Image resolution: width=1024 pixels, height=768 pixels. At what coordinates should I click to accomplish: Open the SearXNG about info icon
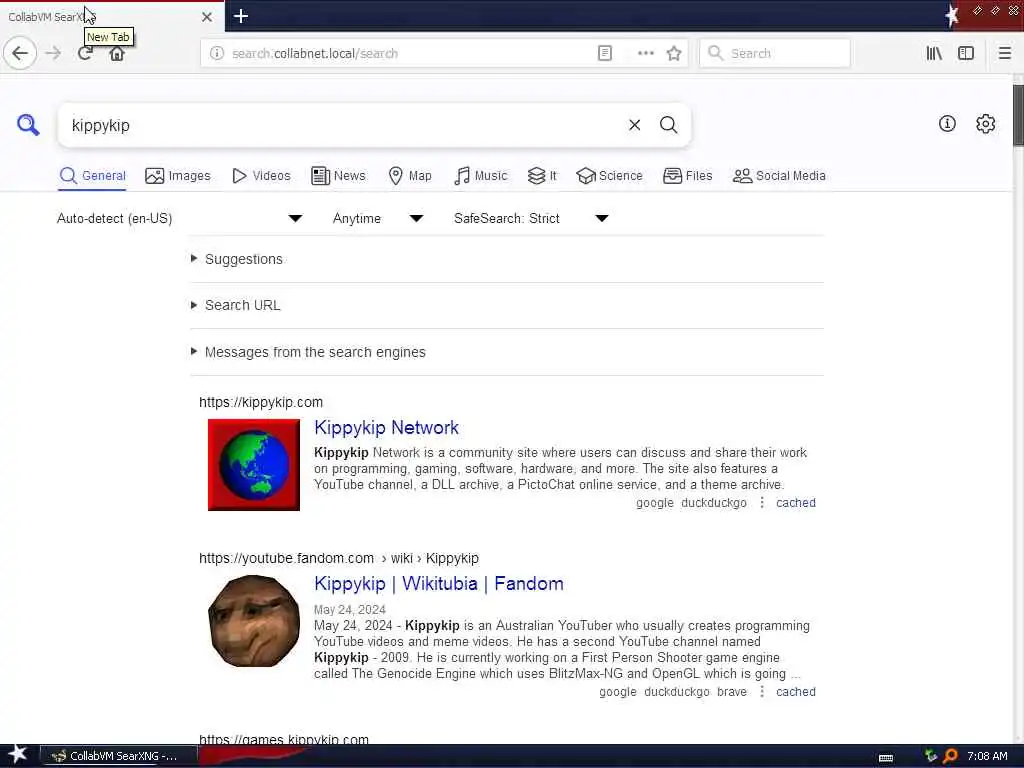click(947, 123)
